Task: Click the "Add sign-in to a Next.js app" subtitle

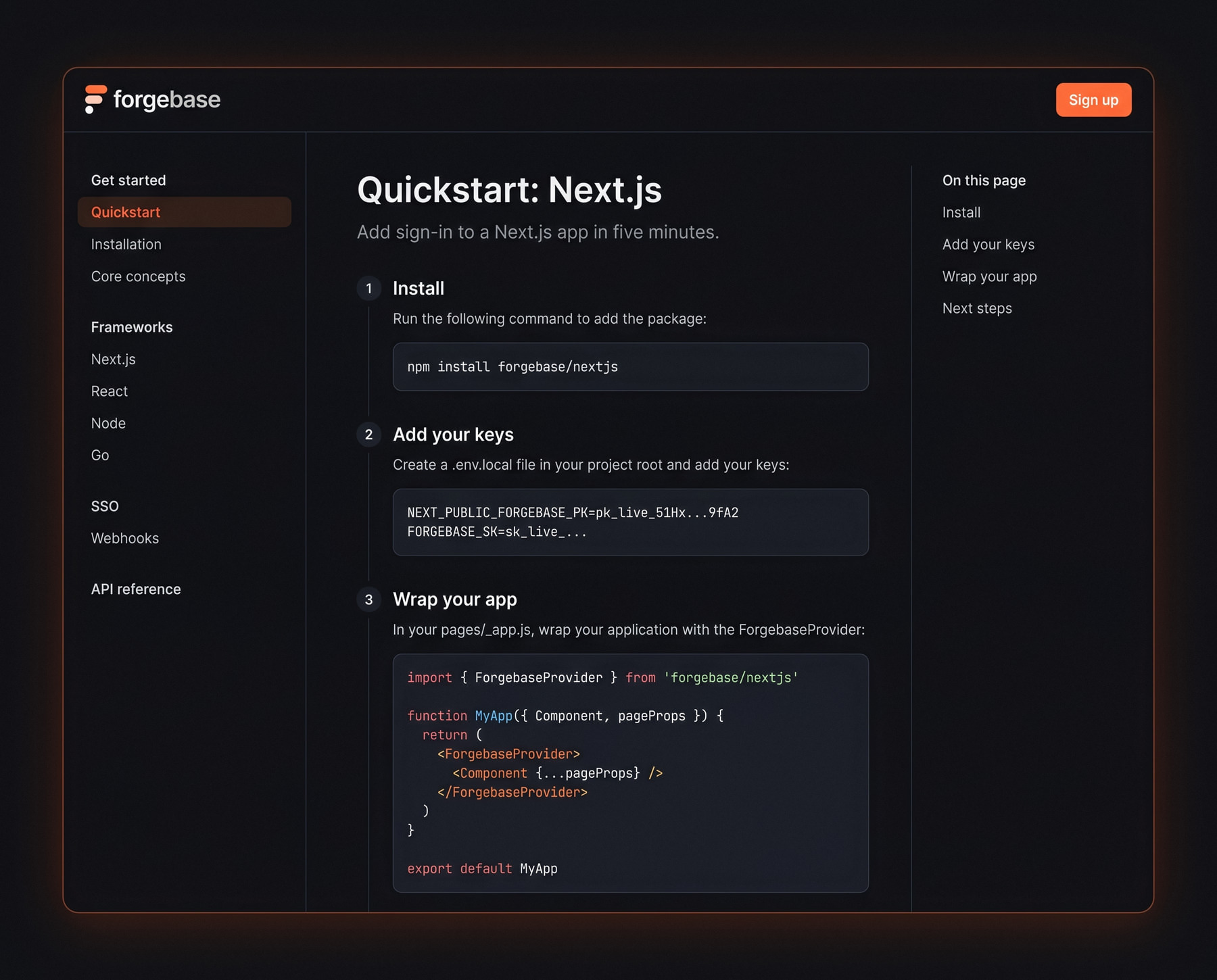Action: (538, 232)
